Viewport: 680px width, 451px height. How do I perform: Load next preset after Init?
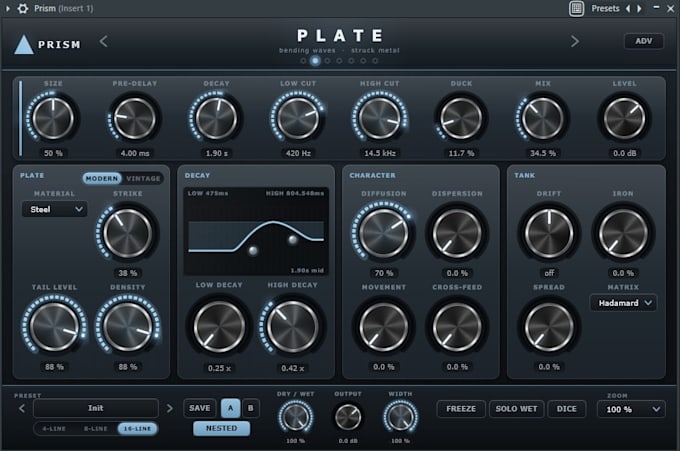click(170, 408)
